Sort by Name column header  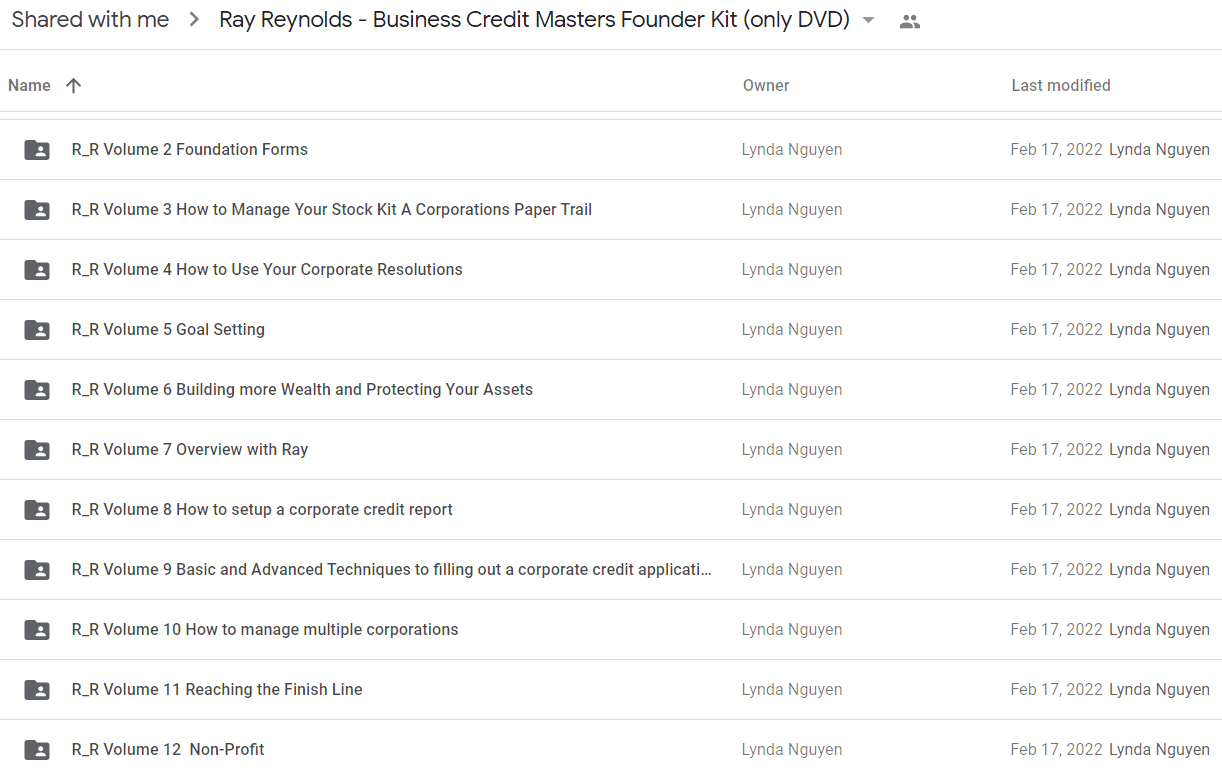coord(29,86)
